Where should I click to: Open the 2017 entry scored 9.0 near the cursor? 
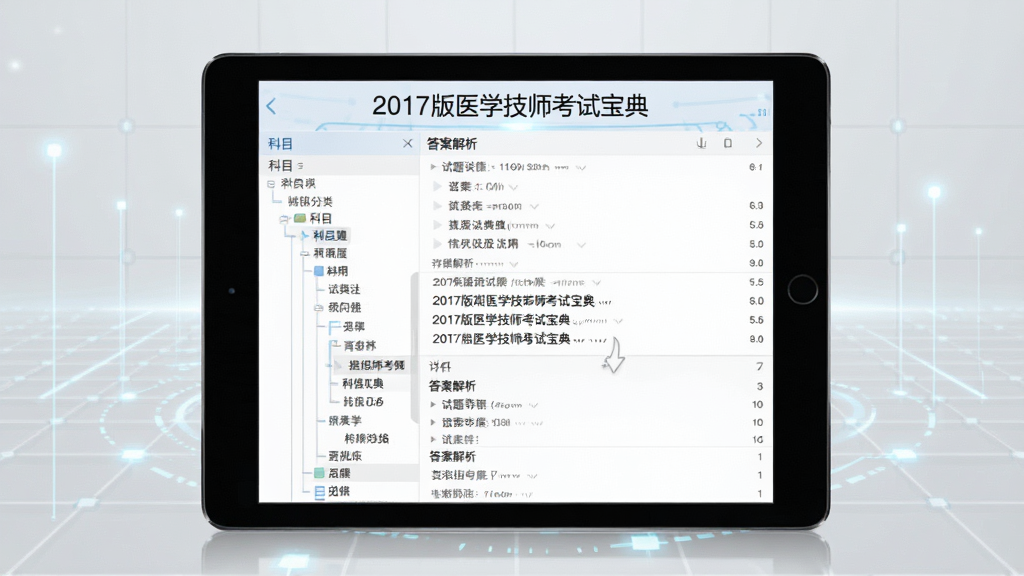pyautogui.click(x=501, y=339)
